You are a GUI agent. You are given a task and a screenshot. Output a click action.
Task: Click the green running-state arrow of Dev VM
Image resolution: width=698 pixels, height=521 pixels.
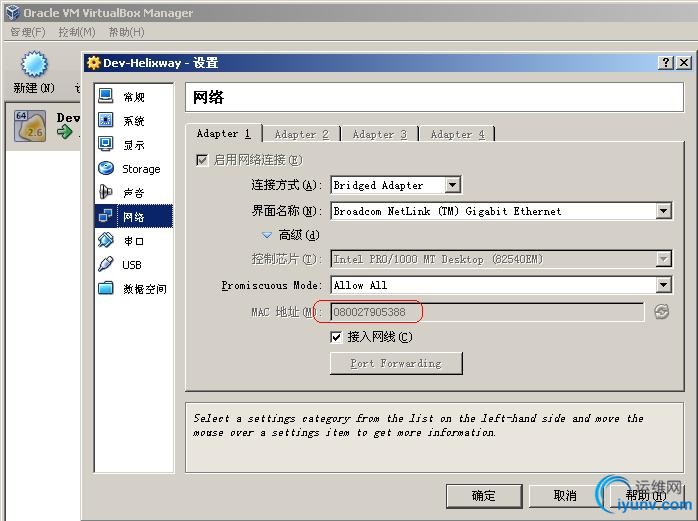65,131
